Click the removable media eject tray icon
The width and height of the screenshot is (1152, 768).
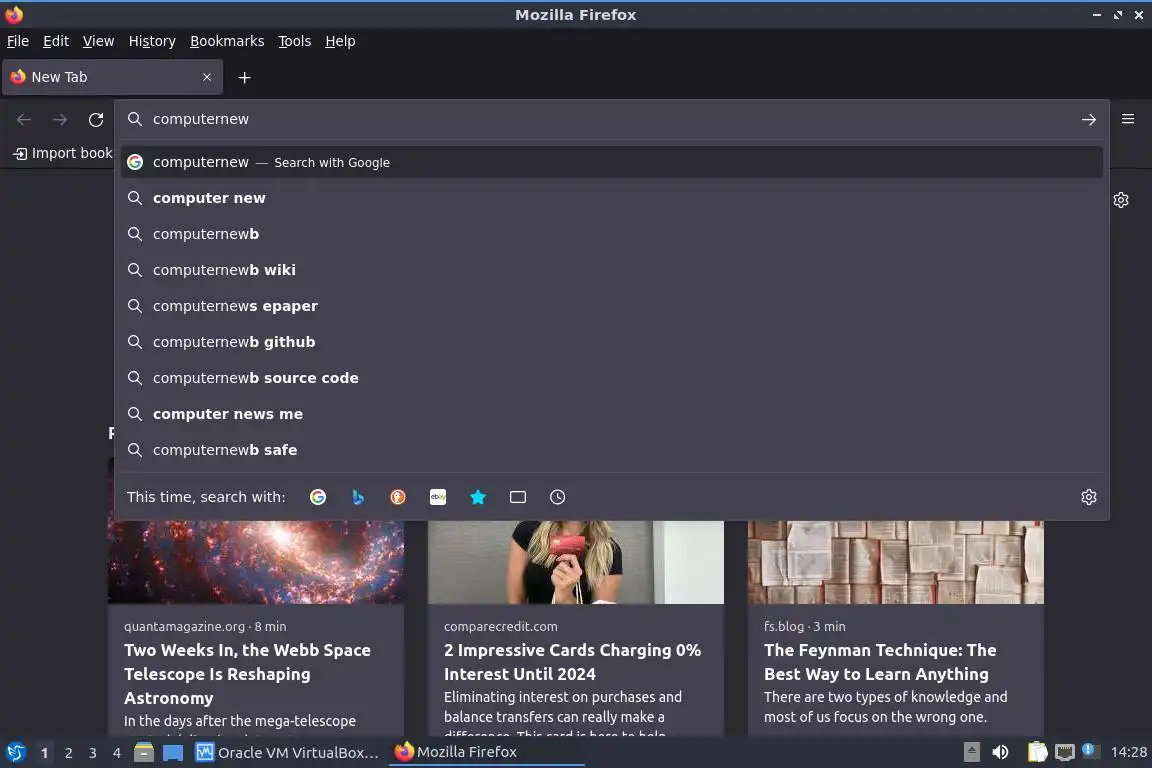(x=972, y=752)
